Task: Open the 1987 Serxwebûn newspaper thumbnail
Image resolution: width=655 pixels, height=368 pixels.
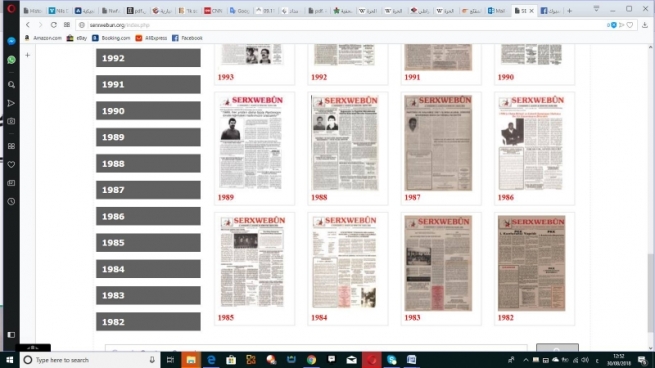Action: pos(438,142)
